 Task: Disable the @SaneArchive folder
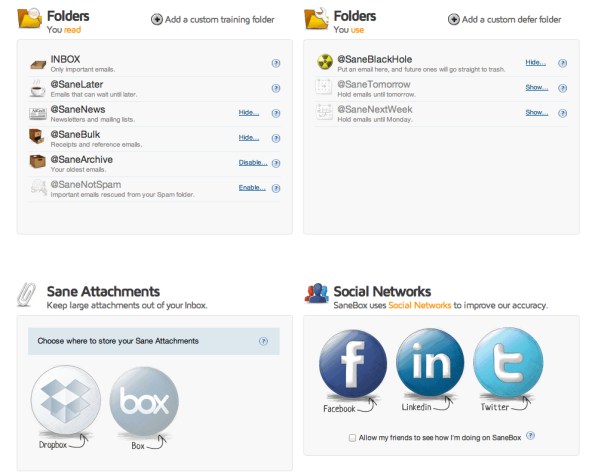253,162
